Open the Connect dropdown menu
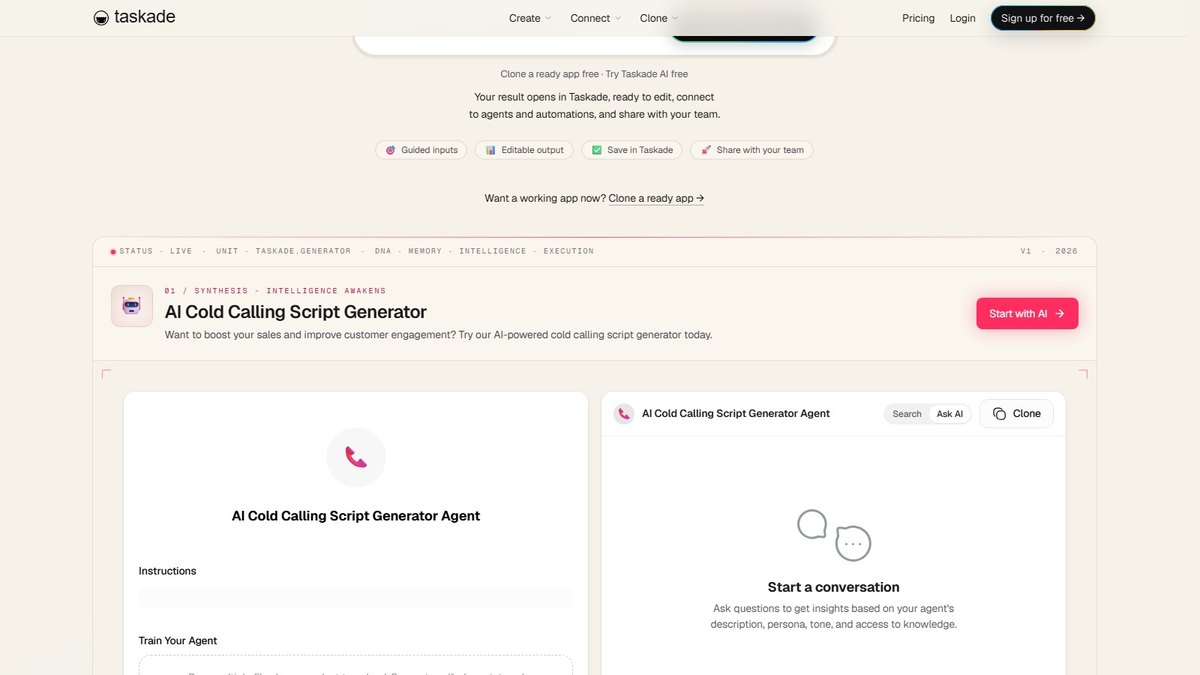 pos(595,18)
